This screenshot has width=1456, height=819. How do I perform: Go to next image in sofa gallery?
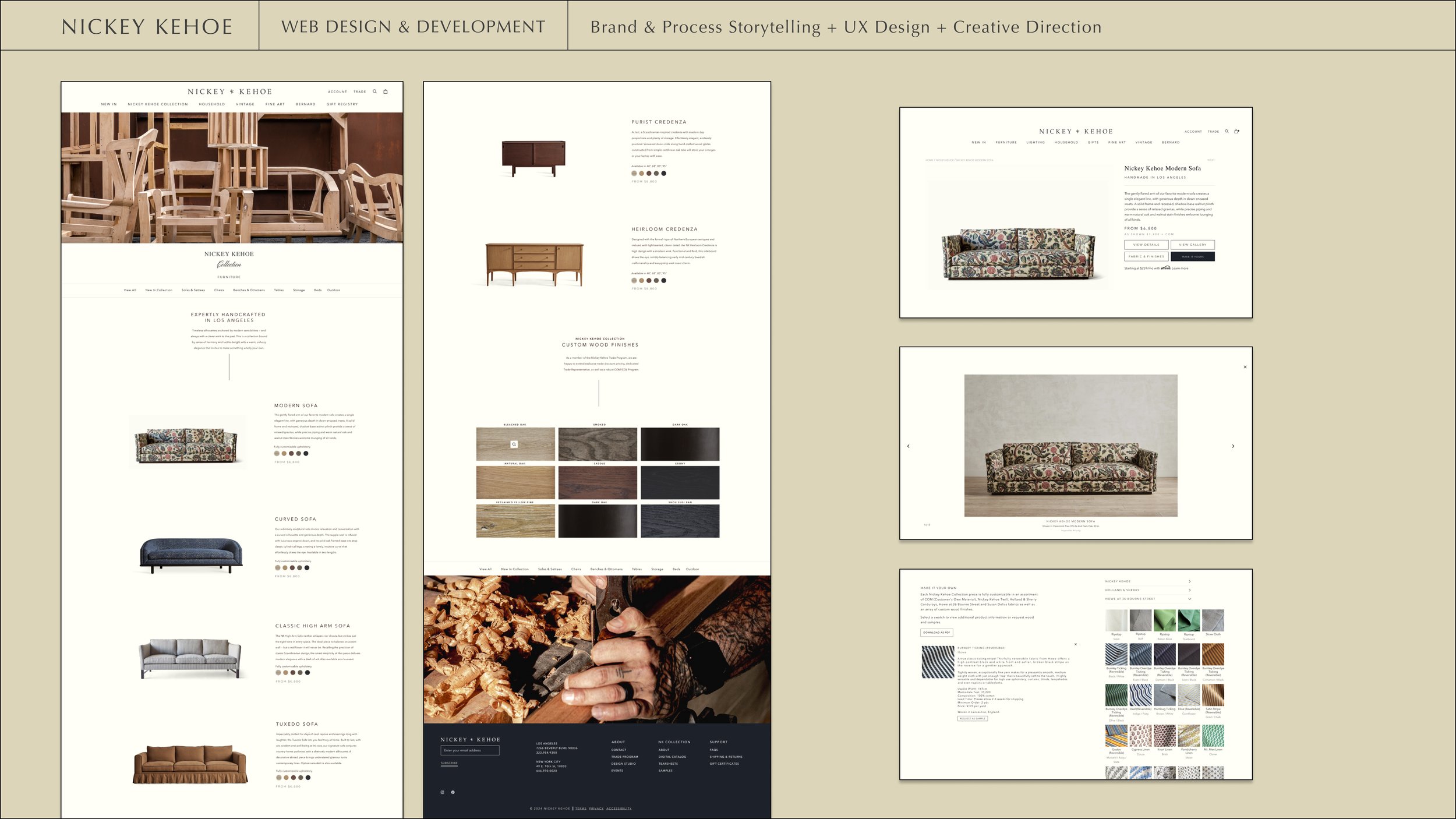tap(1233, 446)
